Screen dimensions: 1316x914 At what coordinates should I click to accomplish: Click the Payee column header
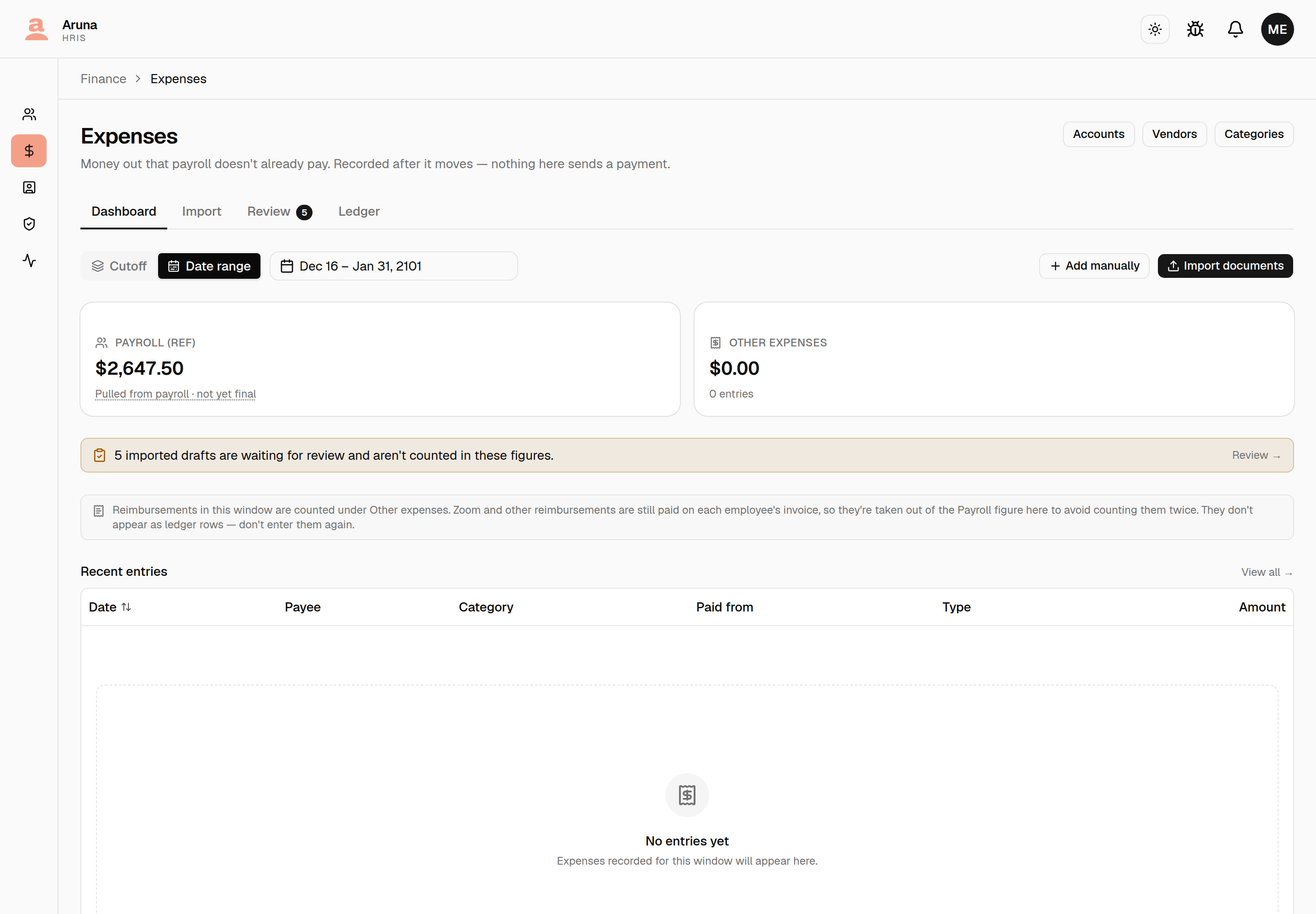302,607
